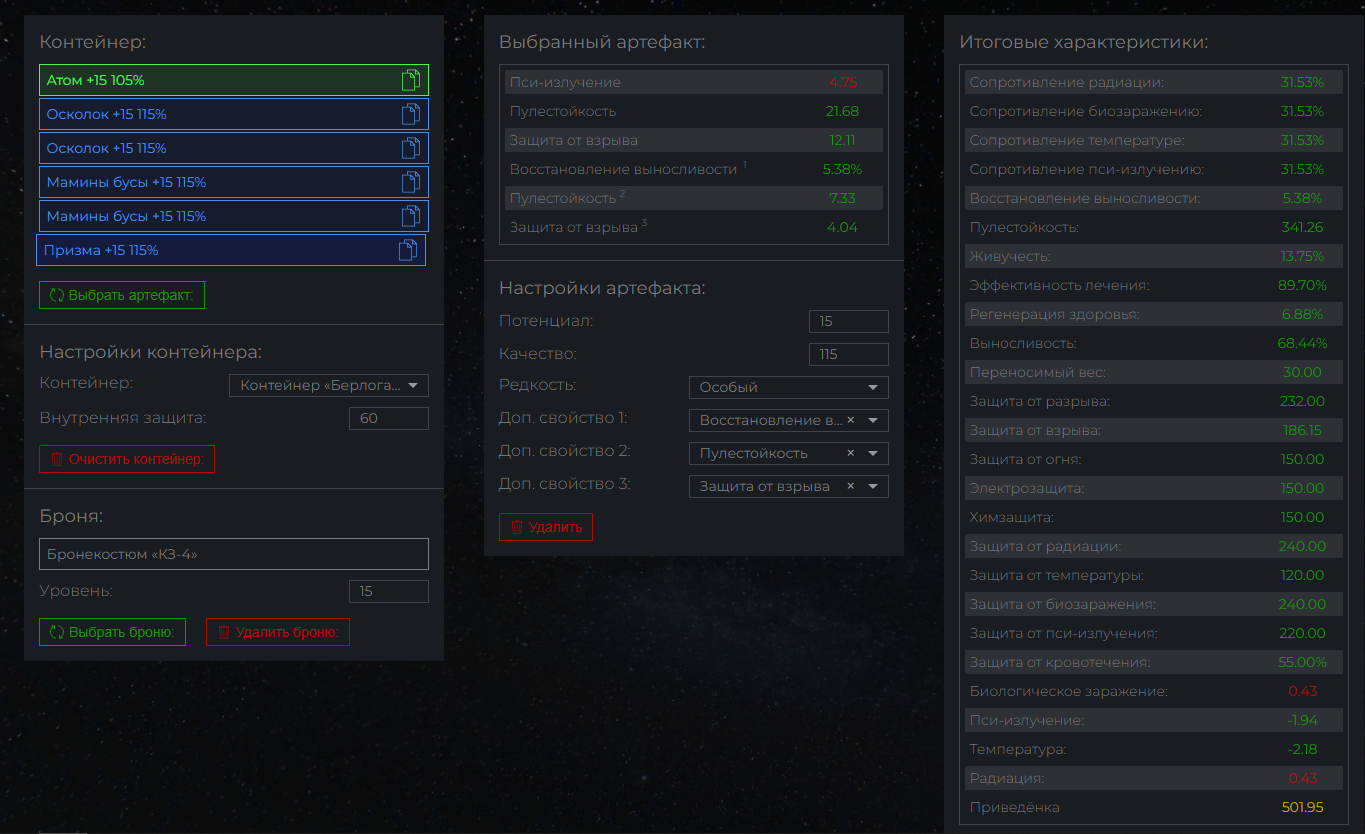Delete the selected artifact with Удалить
The height and width of the screenshot is (834, 1365).
(x=546, y=527)
